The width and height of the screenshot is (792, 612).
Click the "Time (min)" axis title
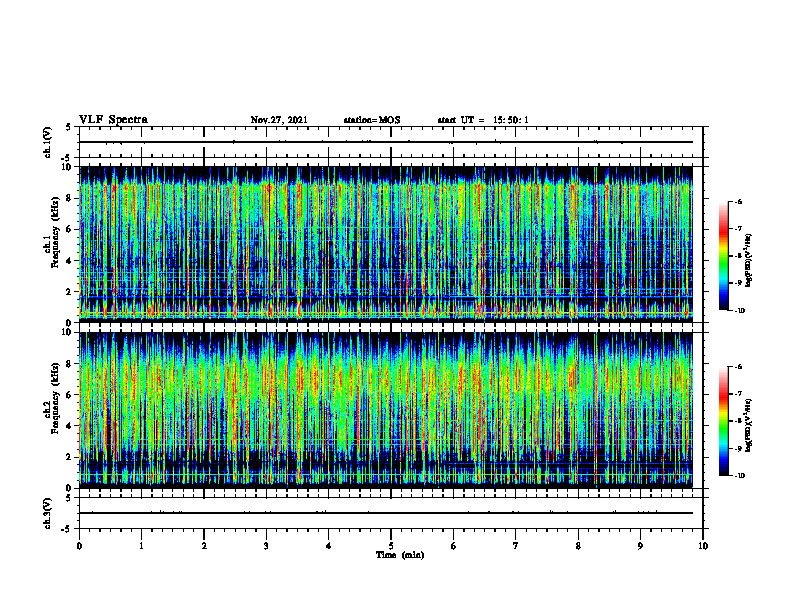(400, 555)
